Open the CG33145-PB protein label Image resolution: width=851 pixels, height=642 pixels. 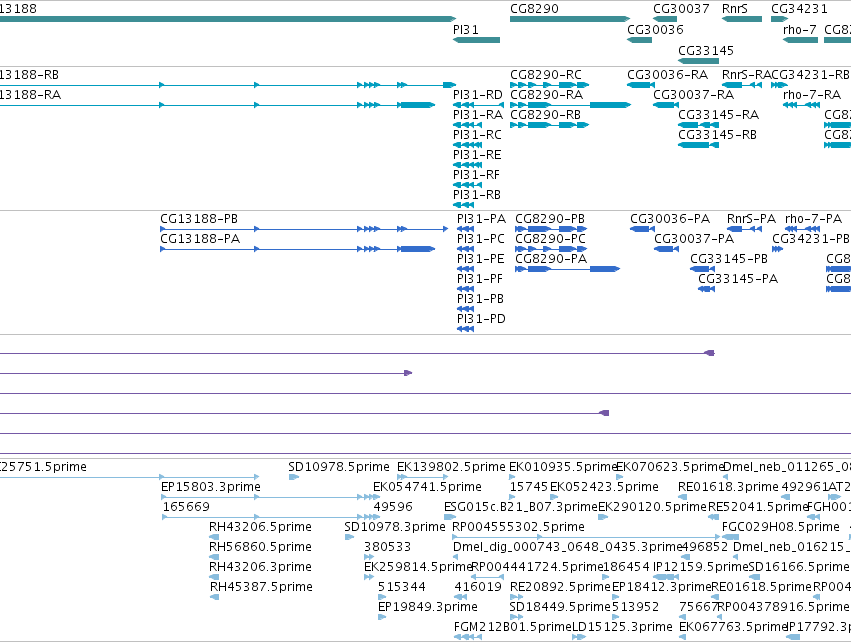[x=729, y=259]
